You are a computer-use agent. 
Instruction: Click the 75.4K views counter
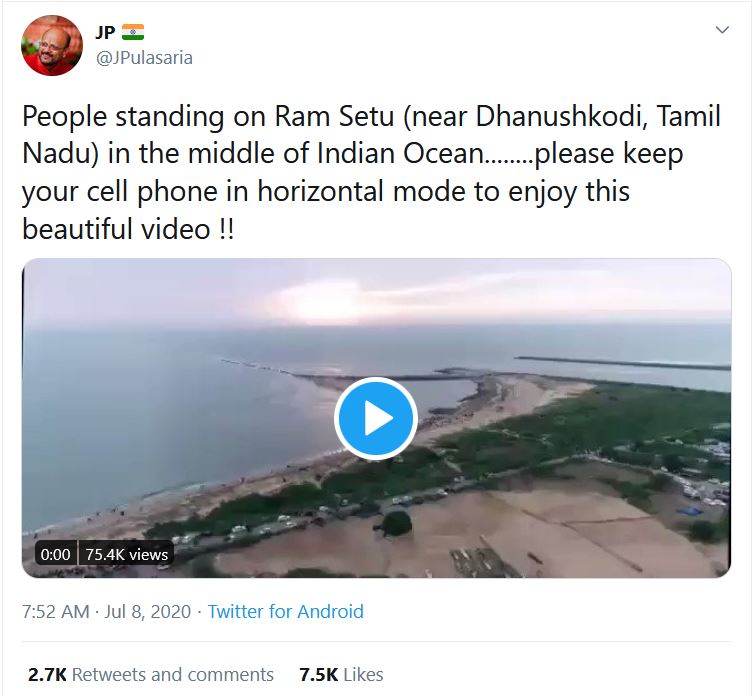click(127, 554)
